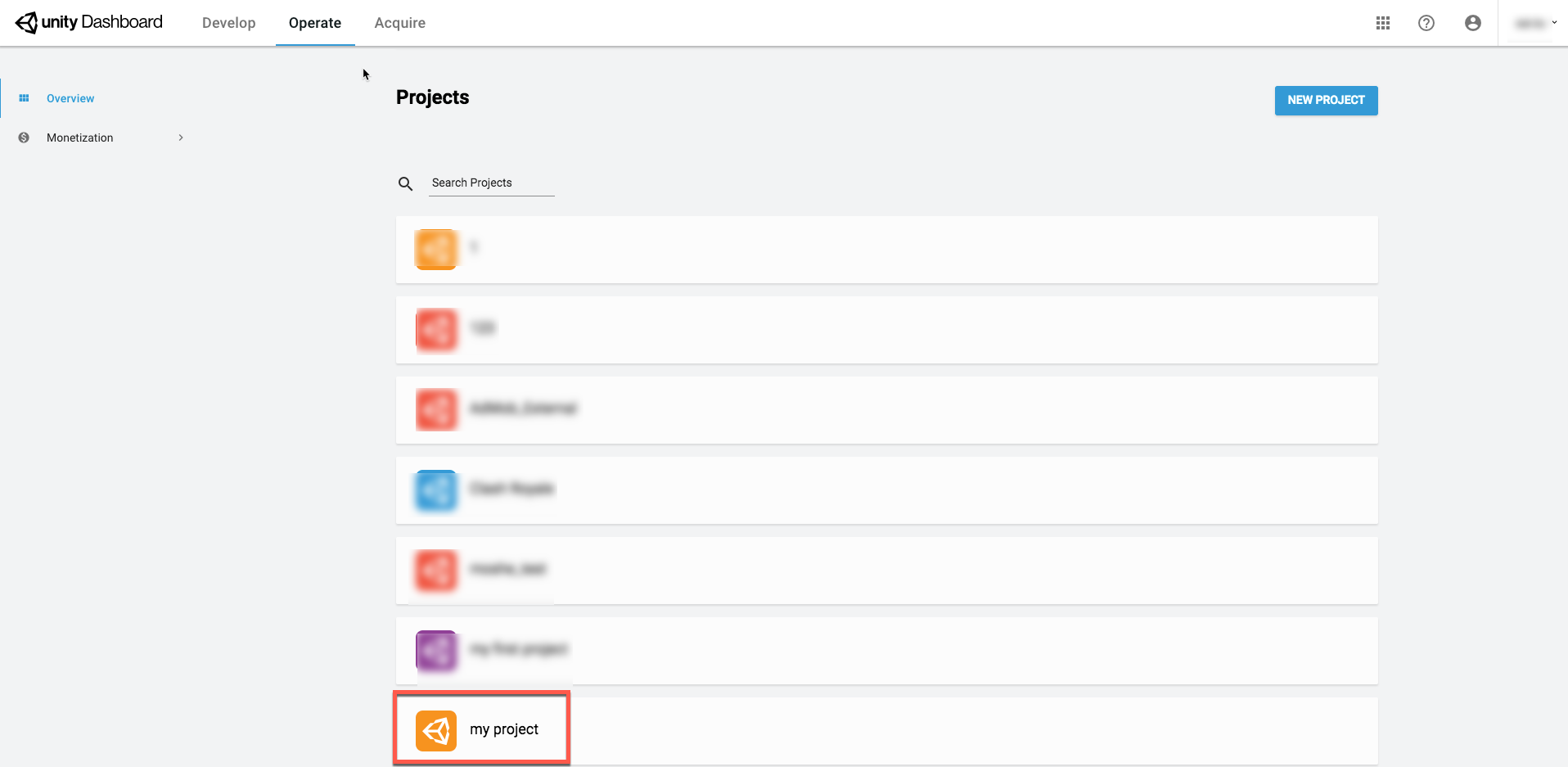Select the Operate tab

315,23
